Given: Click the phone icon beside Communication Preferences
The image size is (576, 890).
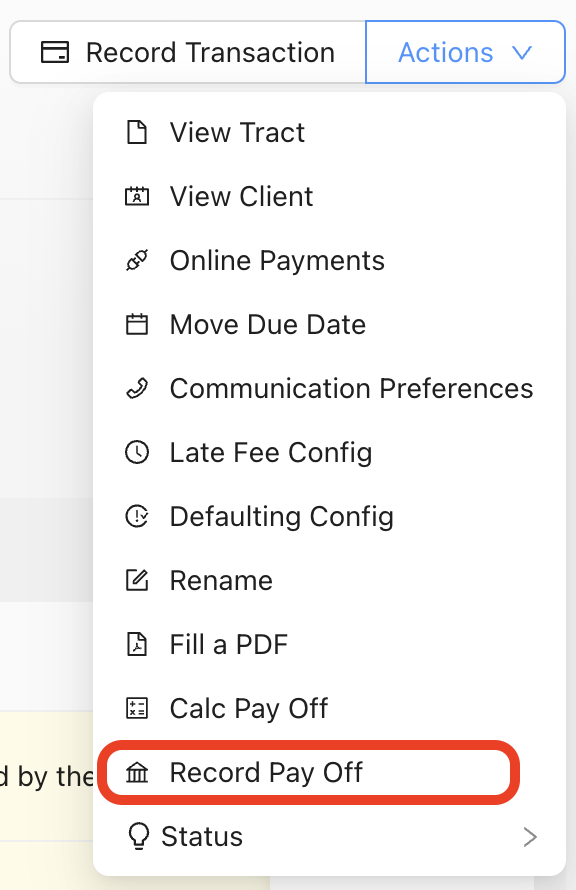Looking at the screenshot, I should (x=137, y=389).
